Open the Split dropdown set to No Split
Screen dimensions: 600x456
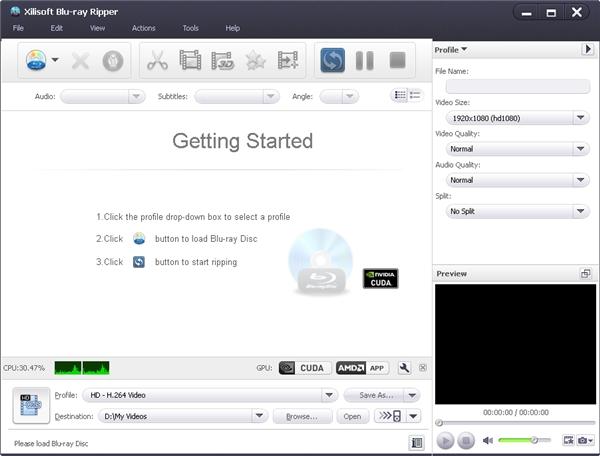pyautogui.click(x=517, y=211)
